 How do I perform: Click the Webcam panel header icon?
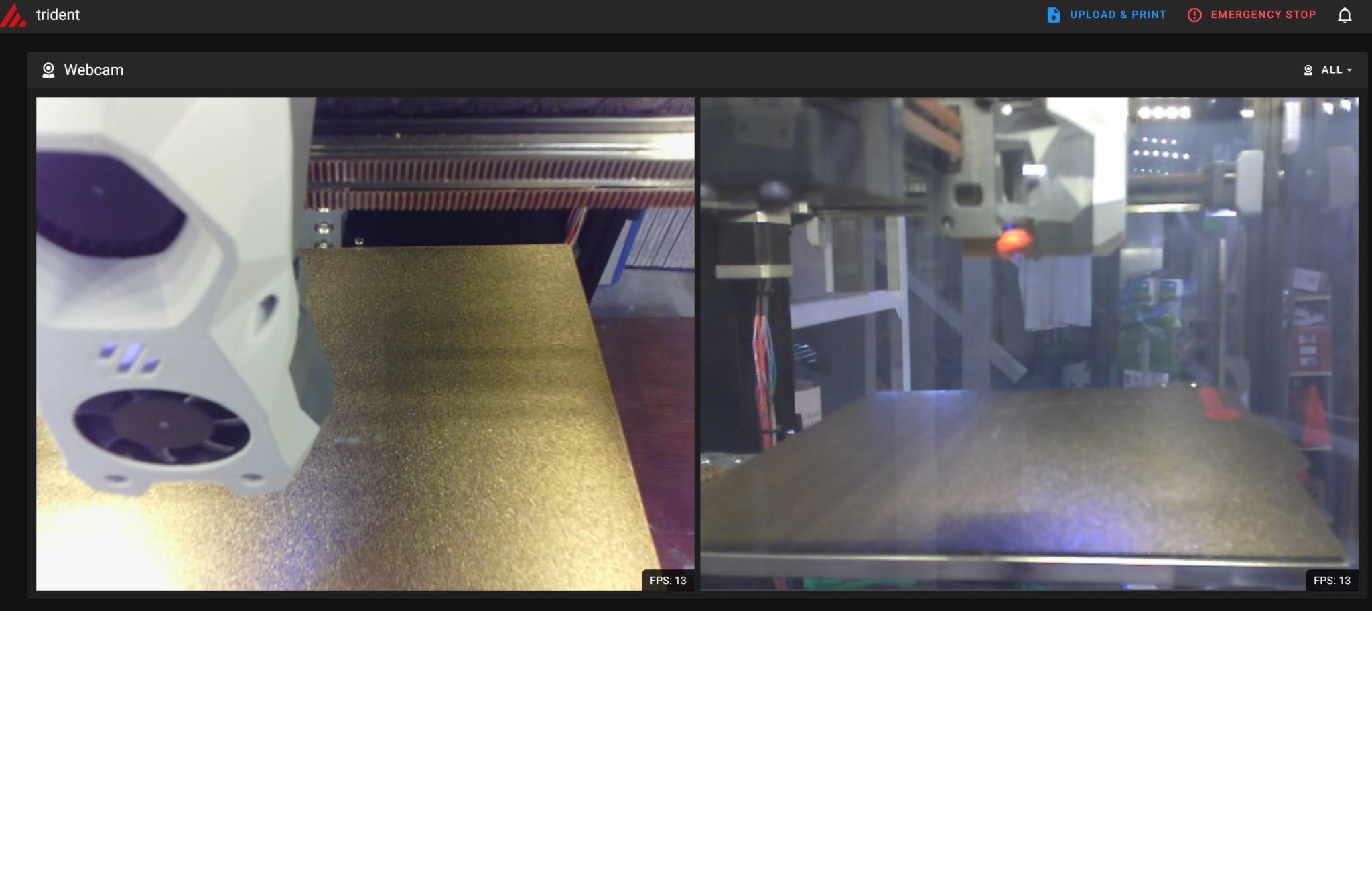(x=48, y=70)
